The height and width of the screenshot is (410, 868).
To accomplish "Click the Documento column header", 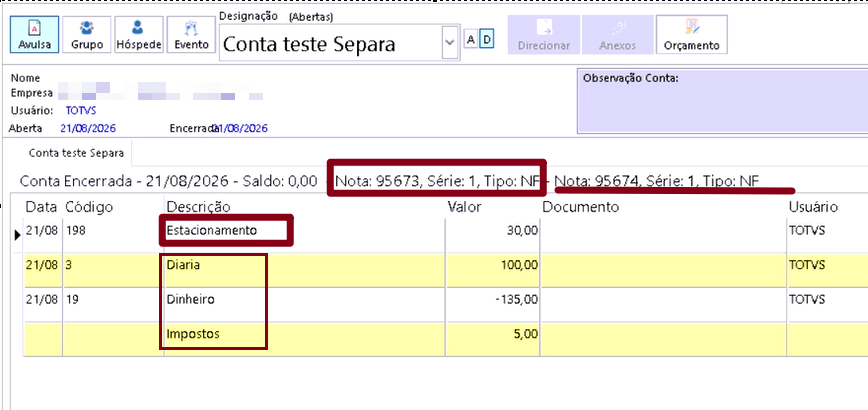I will [x=580, y=207].
